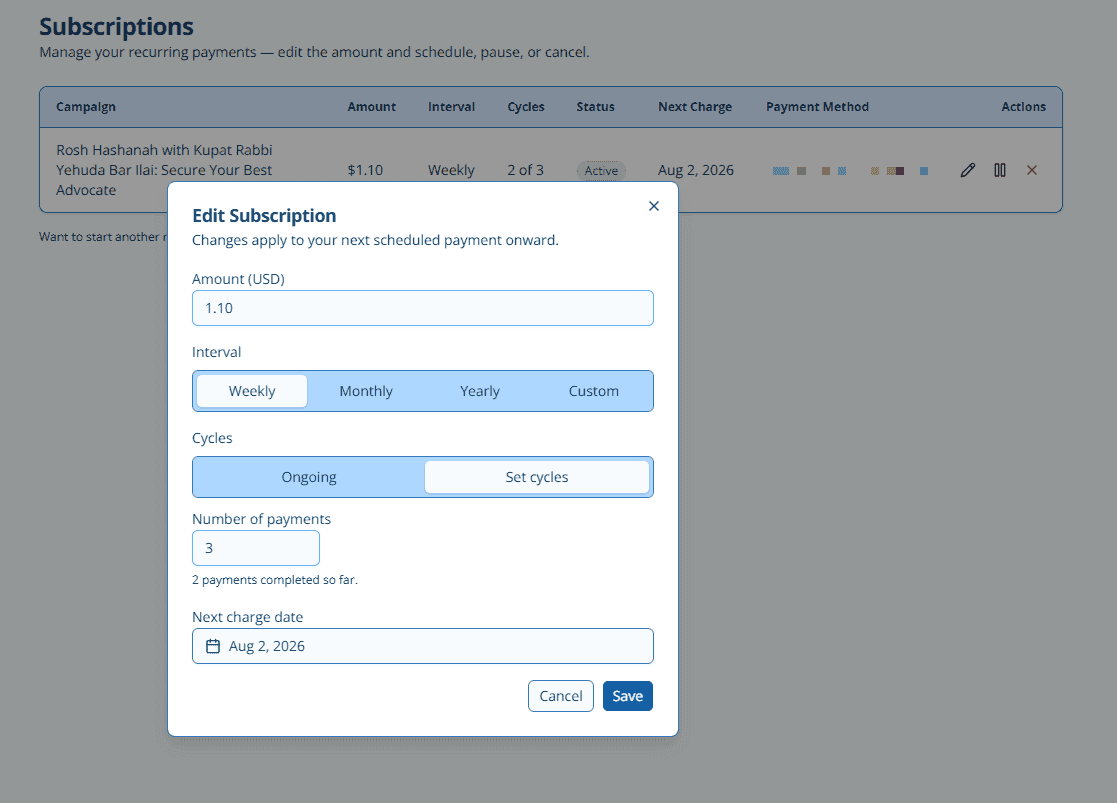
Task: Open the Next charge date picker field
Action: point(422,646)
